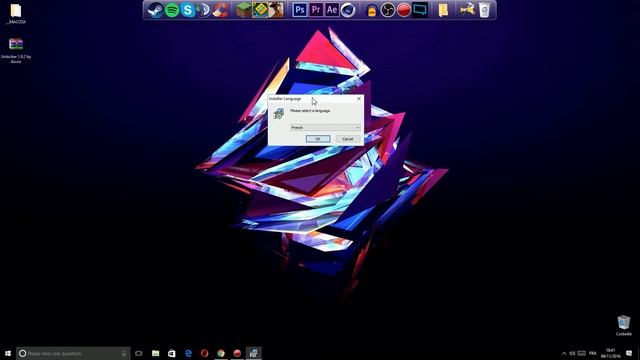The height and width of the screenshot is (360, 640).
Task: Click the installer taskbar button
Action: click(x=253, y=353)
